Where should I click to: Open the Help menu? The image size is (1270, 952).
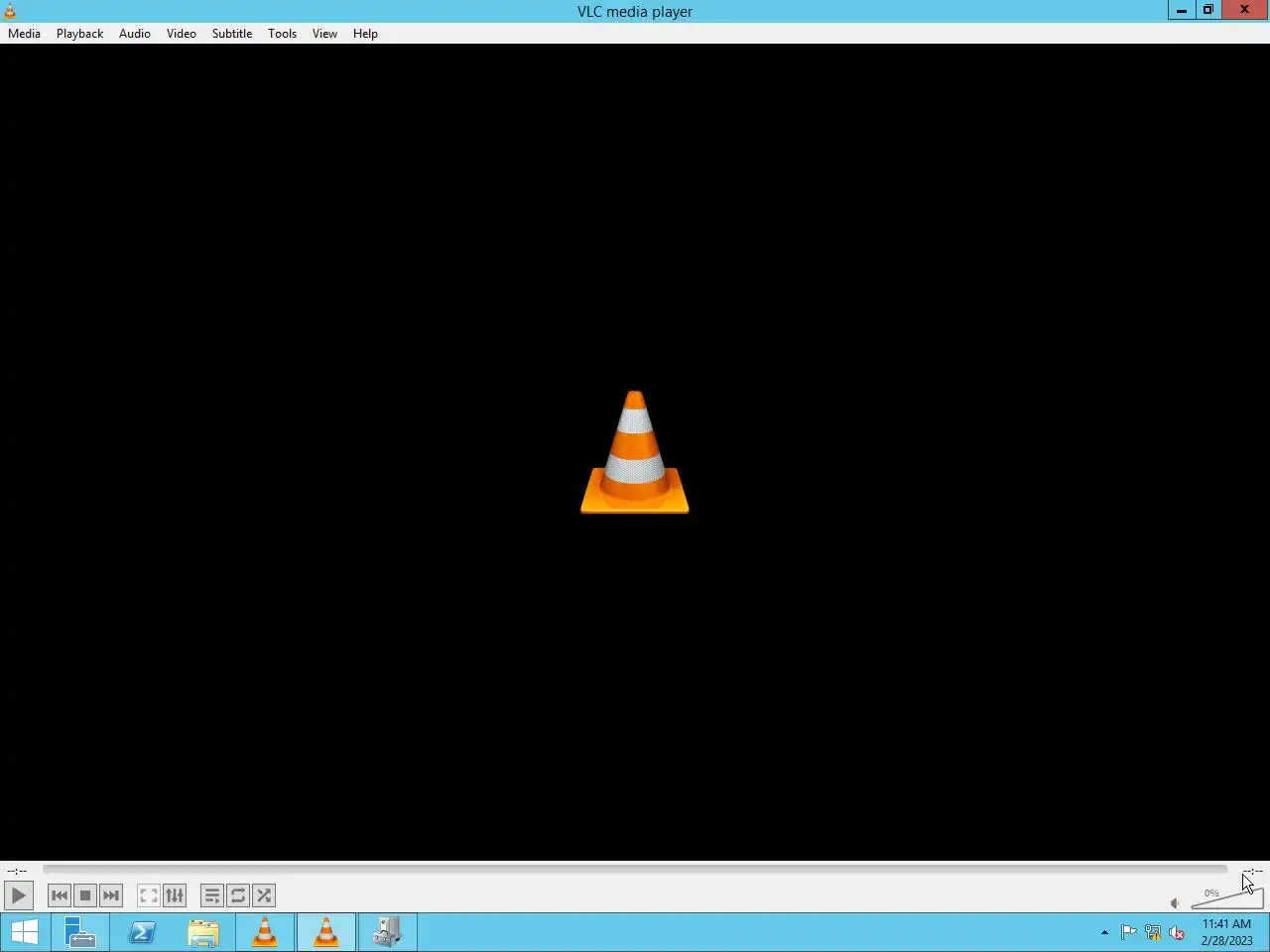click(365, 33)
